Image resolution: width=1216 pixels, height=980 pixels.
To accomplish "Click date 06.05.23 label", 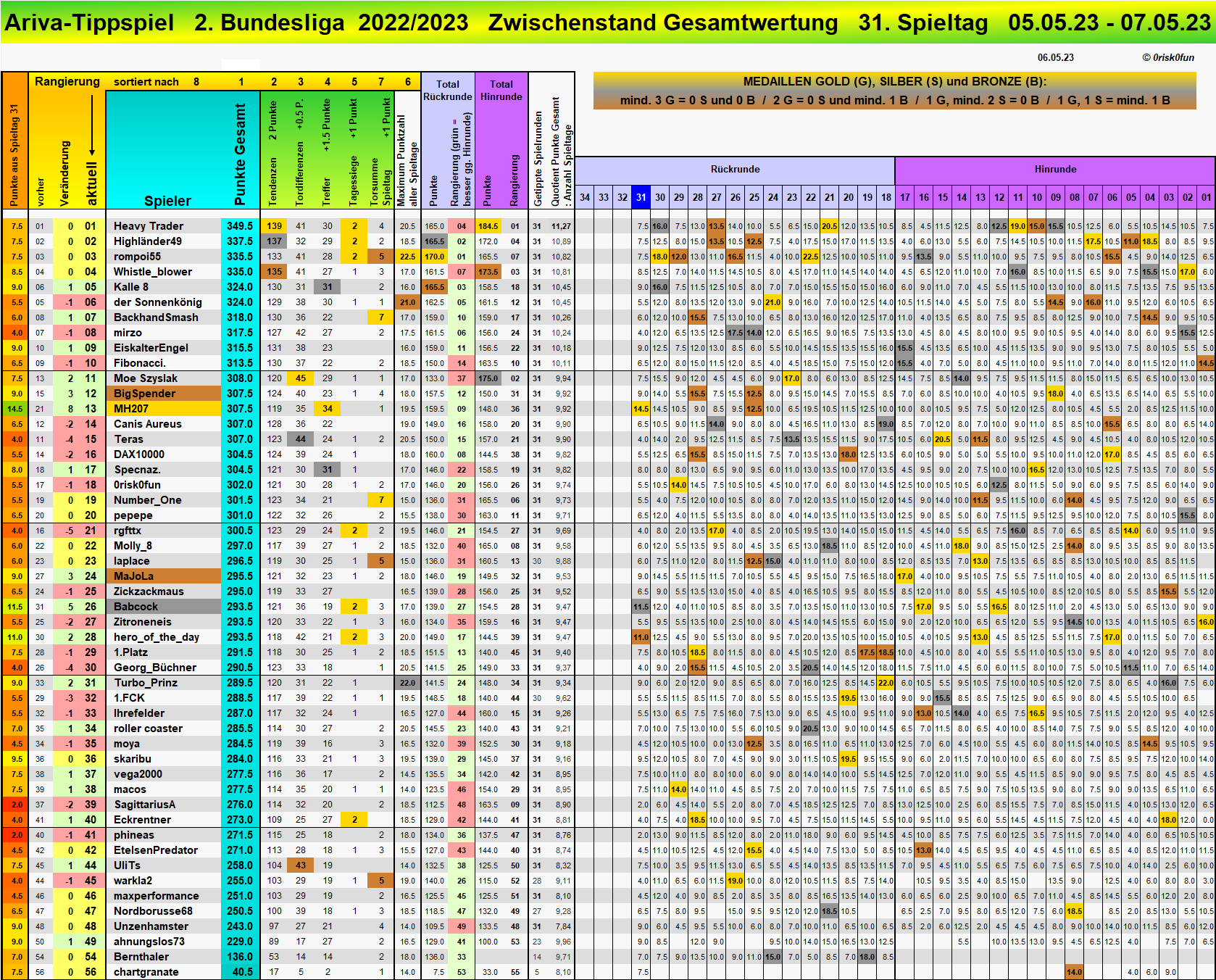I will tap(1055, 57).
